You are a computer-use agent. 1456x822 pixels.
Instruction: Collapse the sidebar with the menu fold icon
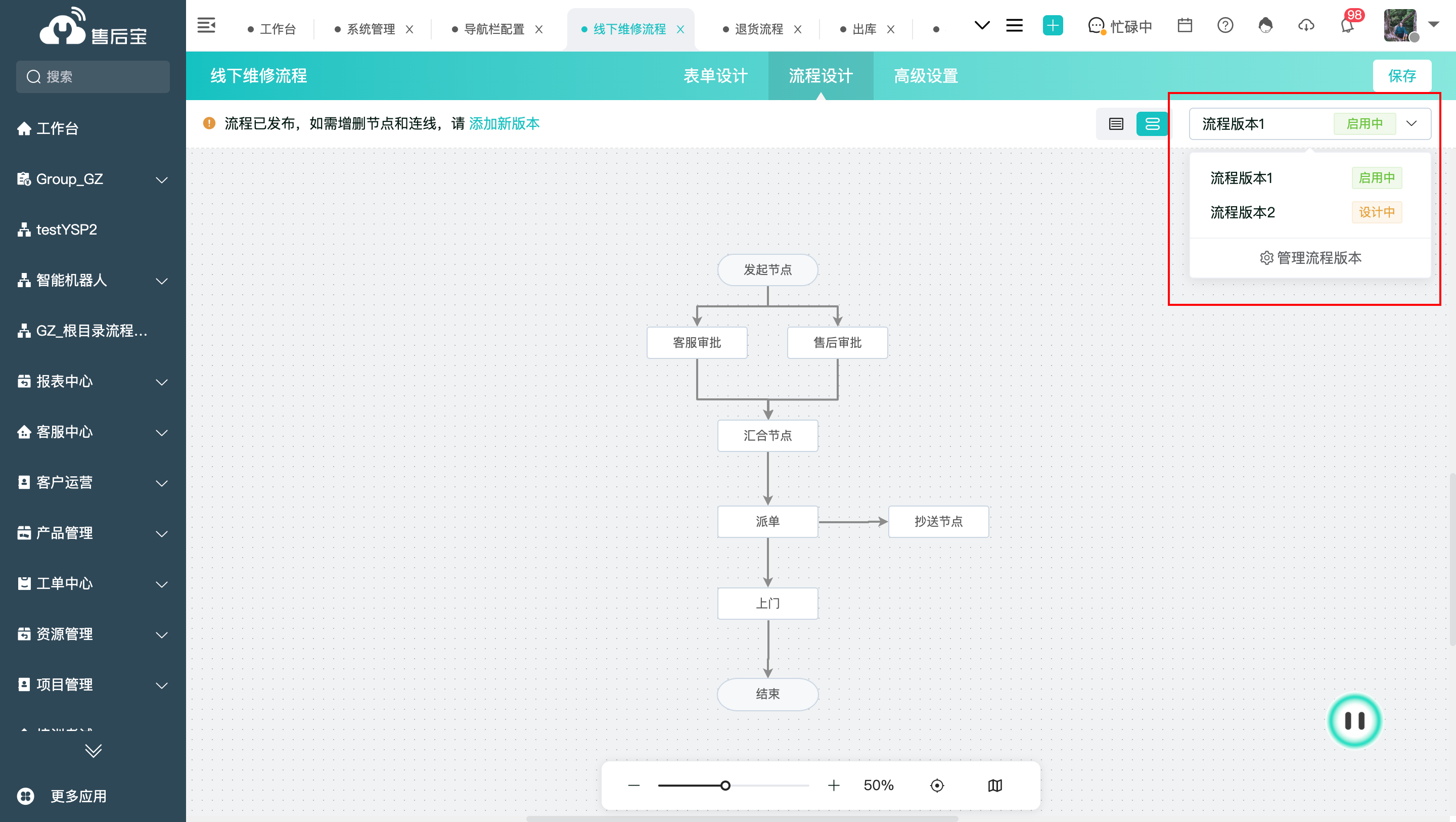pyautogui.click(x=206, y=26)
